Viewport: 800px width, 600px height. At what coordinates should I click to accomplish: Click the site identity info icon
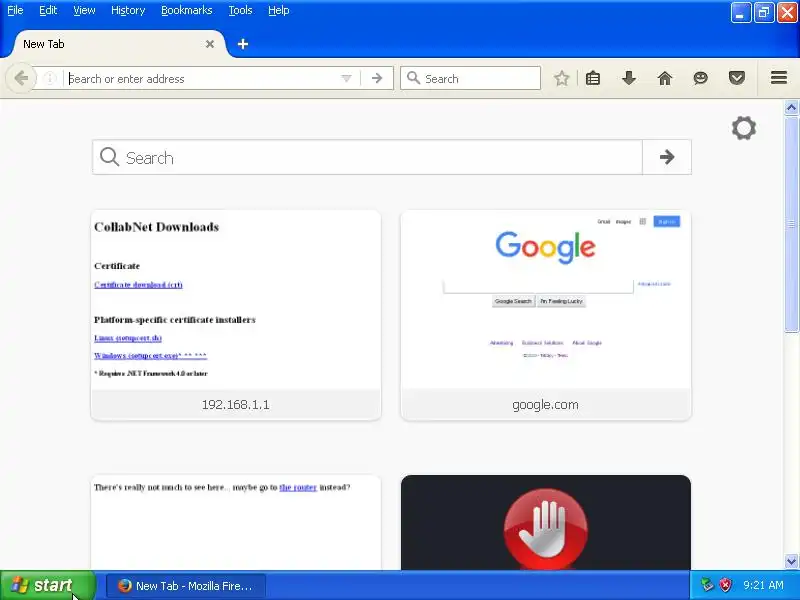(x=49, y=79)
